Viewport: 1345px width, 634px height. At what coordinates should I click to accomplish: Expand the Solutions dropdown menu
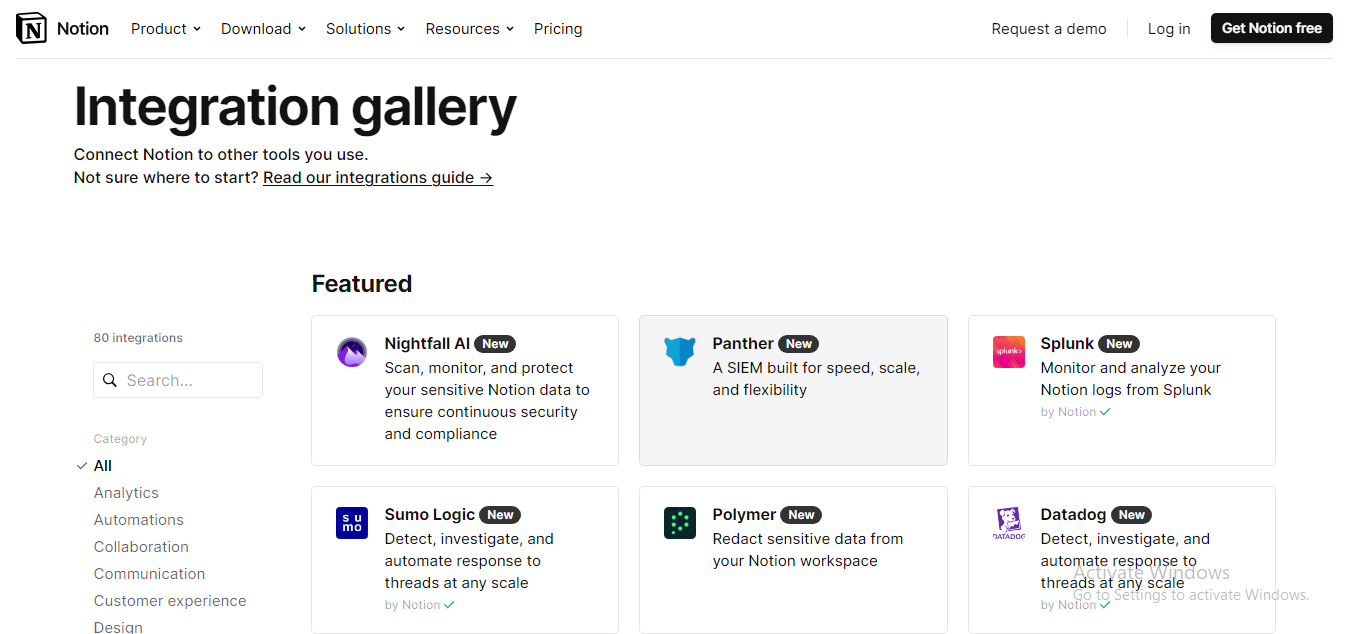click(365, 29)
